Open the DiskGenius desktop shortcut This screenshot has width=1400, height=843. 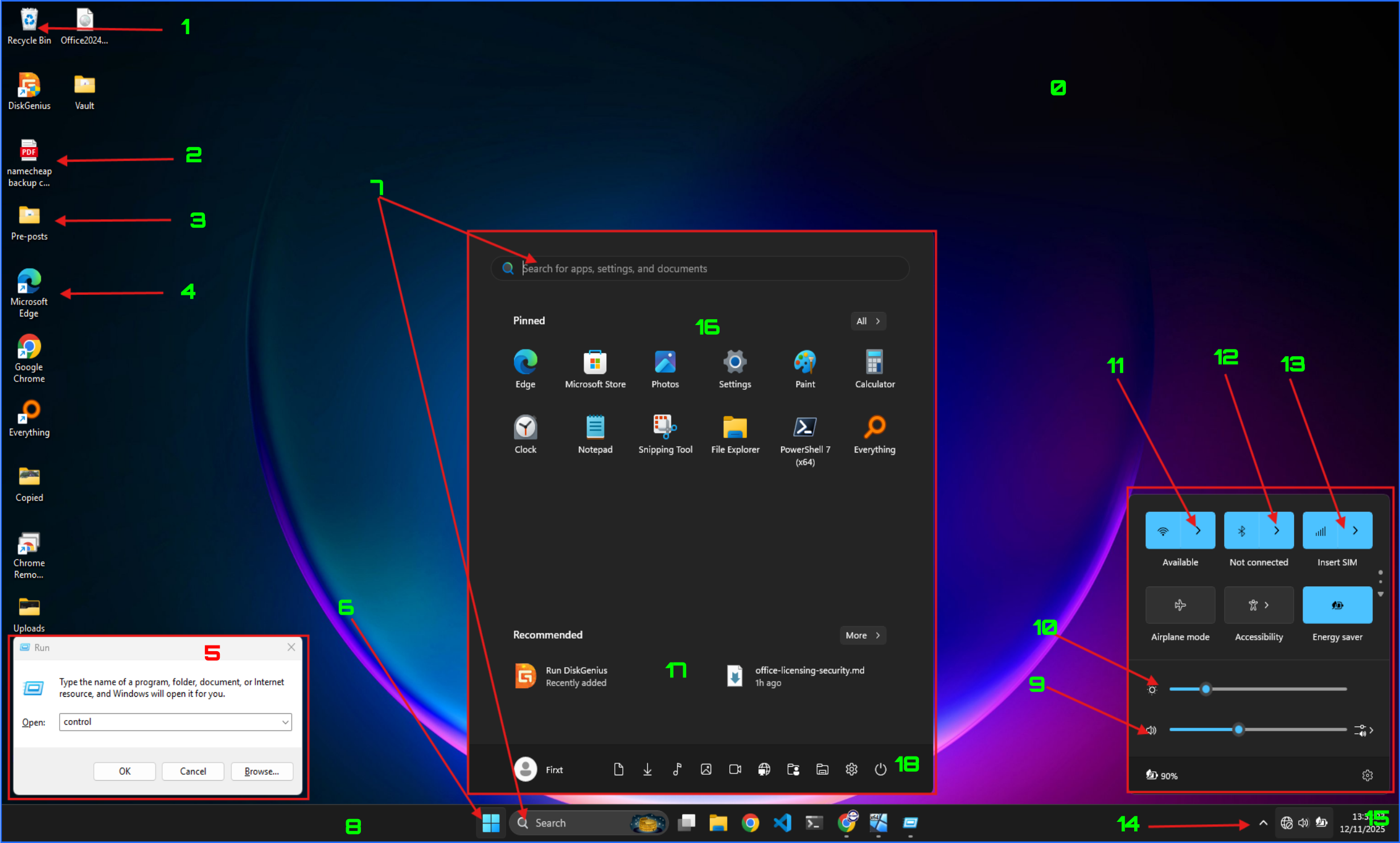[29, 92]
